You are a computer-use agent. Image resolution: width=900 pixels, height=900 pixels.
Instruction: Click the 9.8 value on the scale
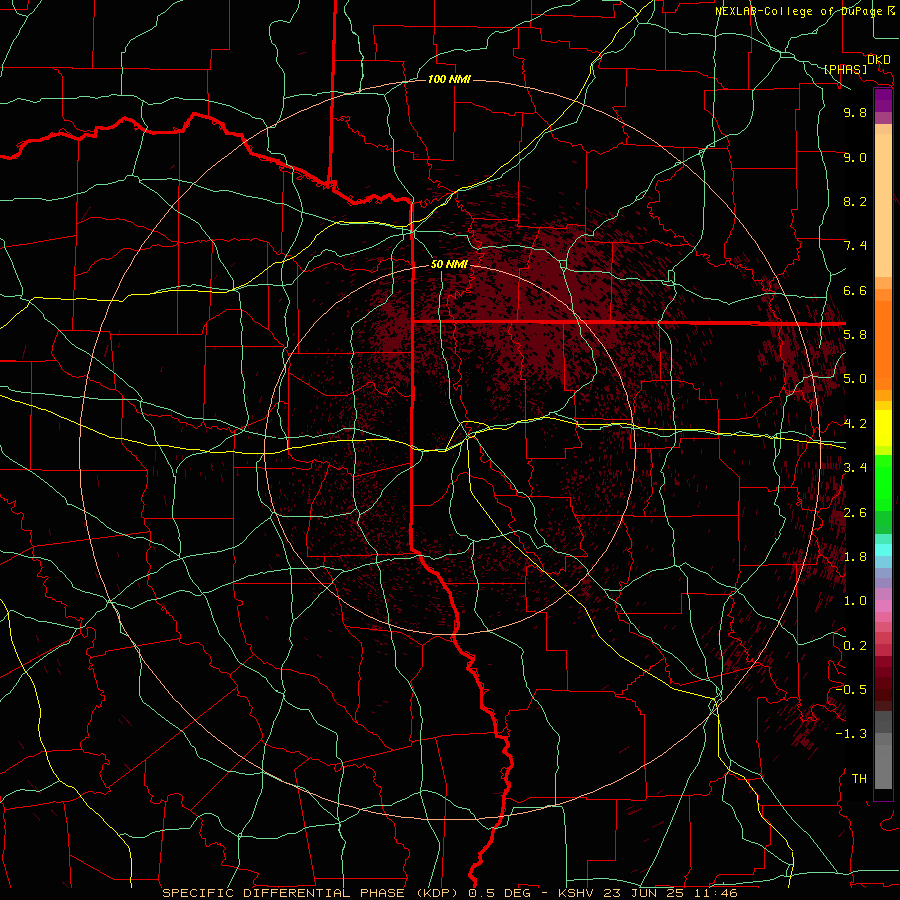(x=855, y=112)
